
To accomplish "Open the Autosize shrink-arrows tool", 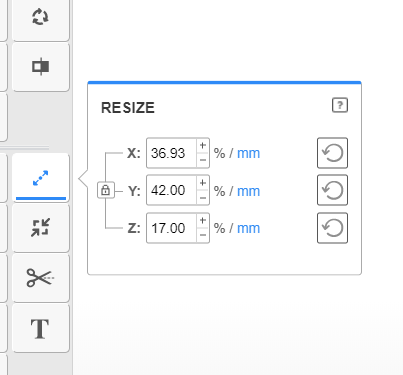I will [x=41, y=228].
